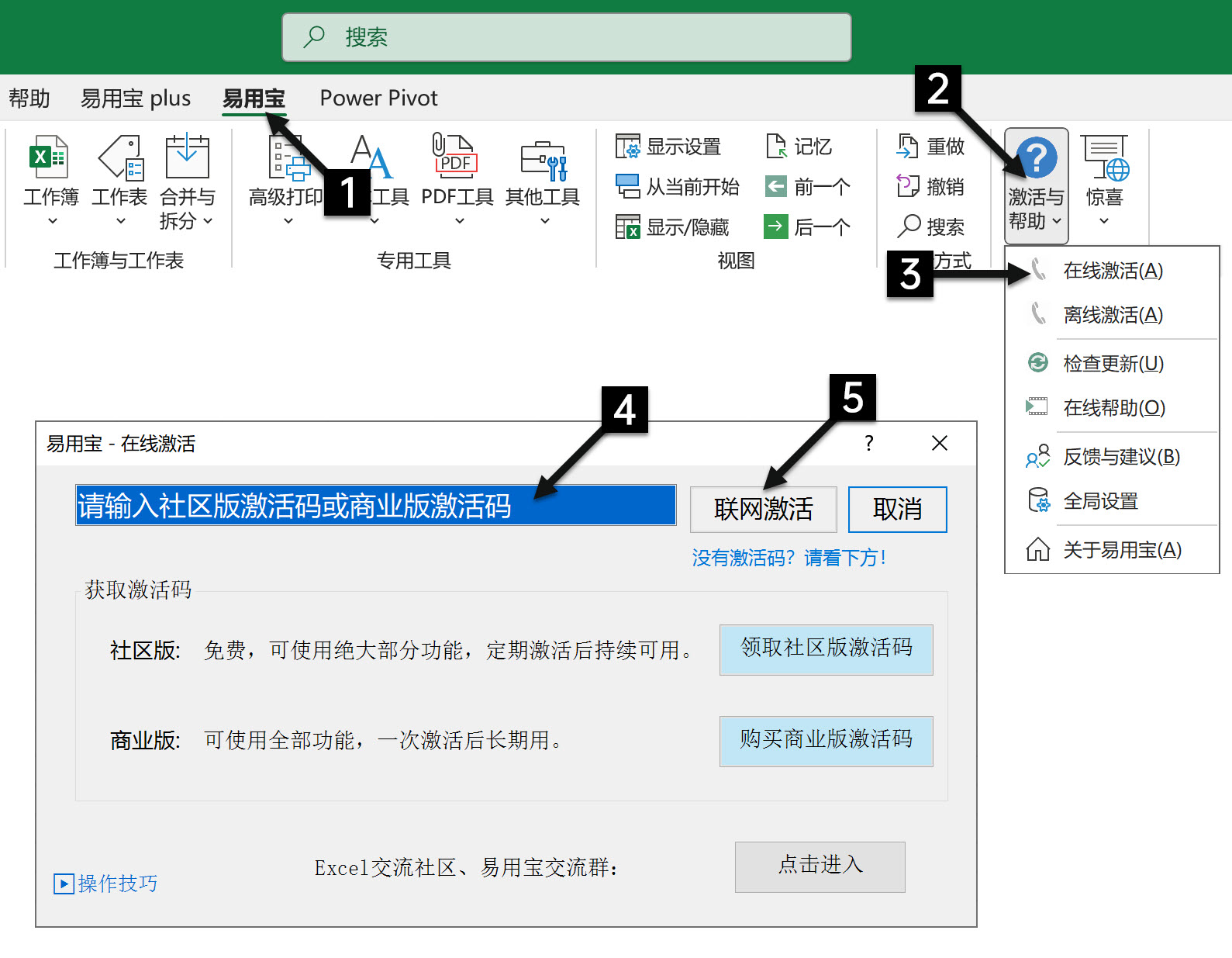Expand the PDF工具 dropdown chevron
This screenshot has width=1232, height=958.
[460, 221]
